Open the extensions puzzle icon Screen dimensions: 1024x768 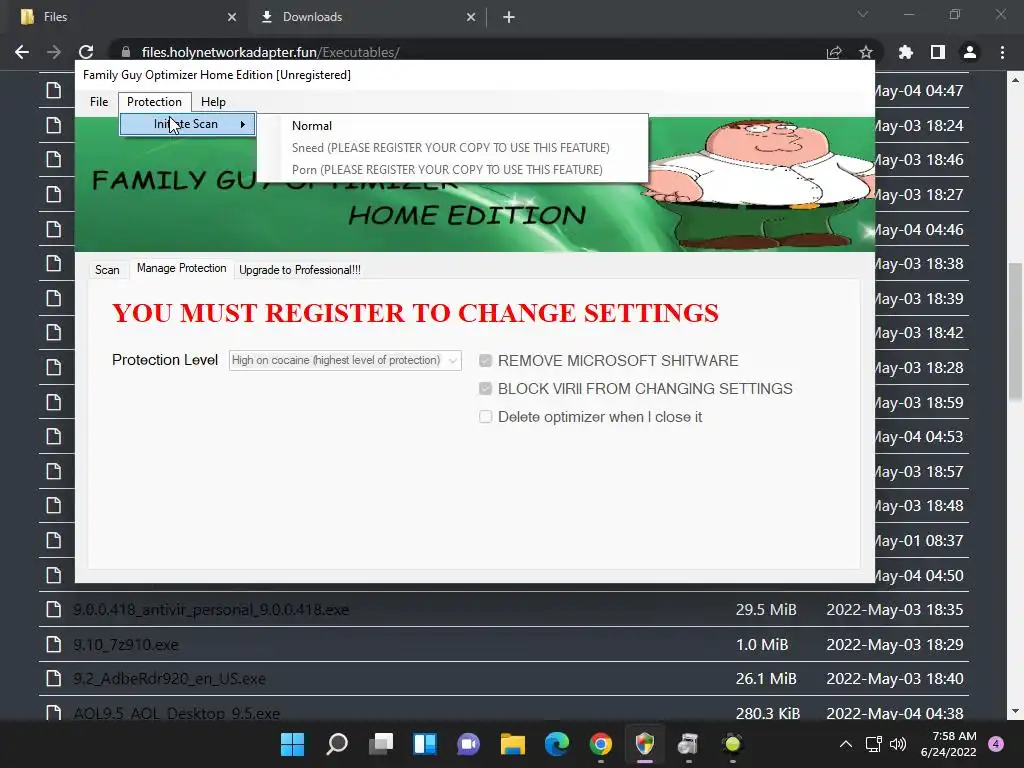point(906,52)
